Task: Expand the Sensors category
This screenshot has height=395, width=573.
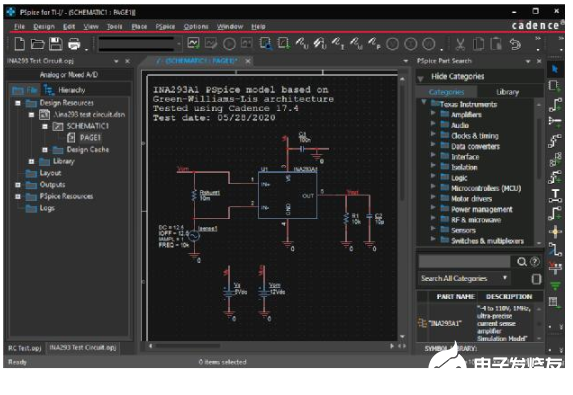Action: click(x=433, y=229)
